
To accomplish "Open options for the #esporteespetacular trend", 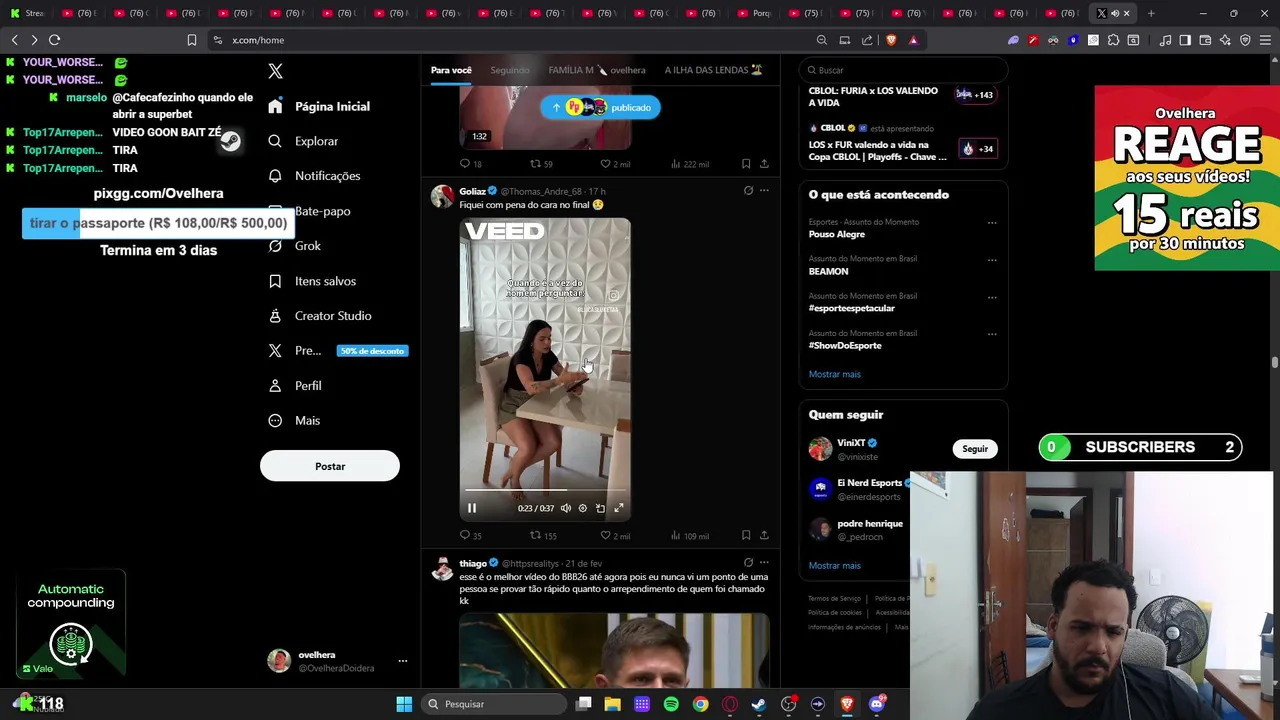I will click(992, 297).
